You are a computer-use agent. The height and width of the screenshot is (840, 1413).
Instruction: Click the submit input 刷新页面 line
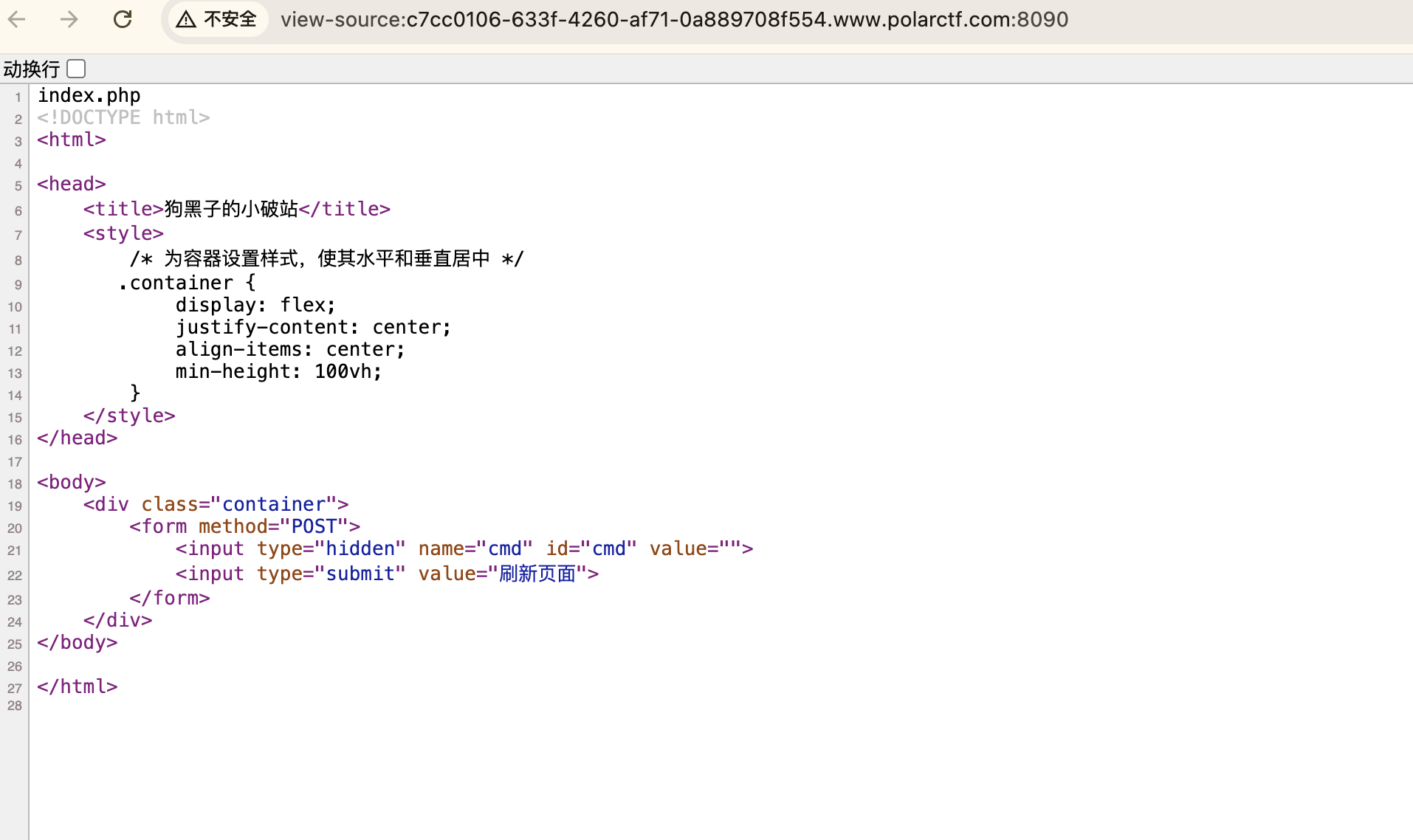point(387,574)
